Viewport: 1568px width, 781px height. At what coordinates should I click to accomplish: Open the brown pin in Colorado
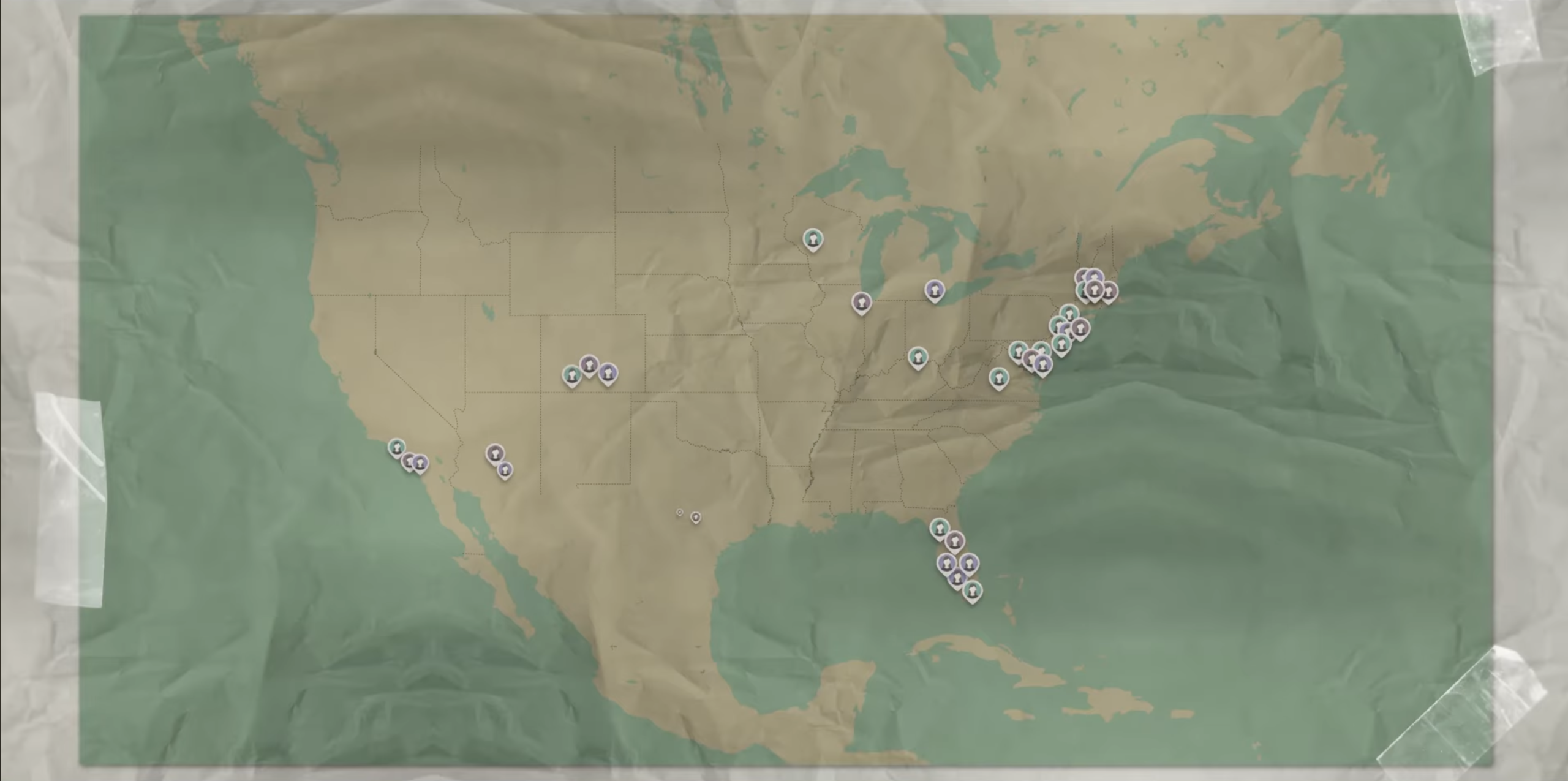(x=589, y=364)
